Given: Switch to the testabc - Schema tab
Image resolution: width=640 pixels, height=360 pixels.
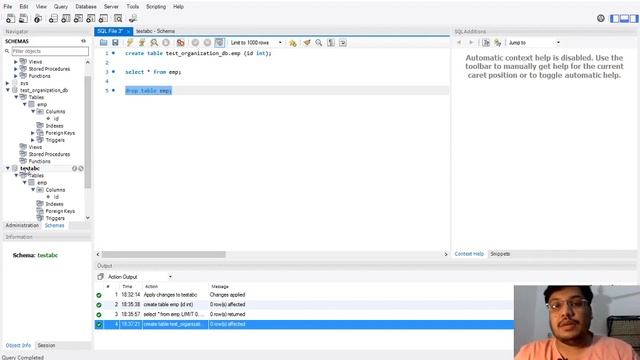Looking at the screenshot, I should click(155, 31).
